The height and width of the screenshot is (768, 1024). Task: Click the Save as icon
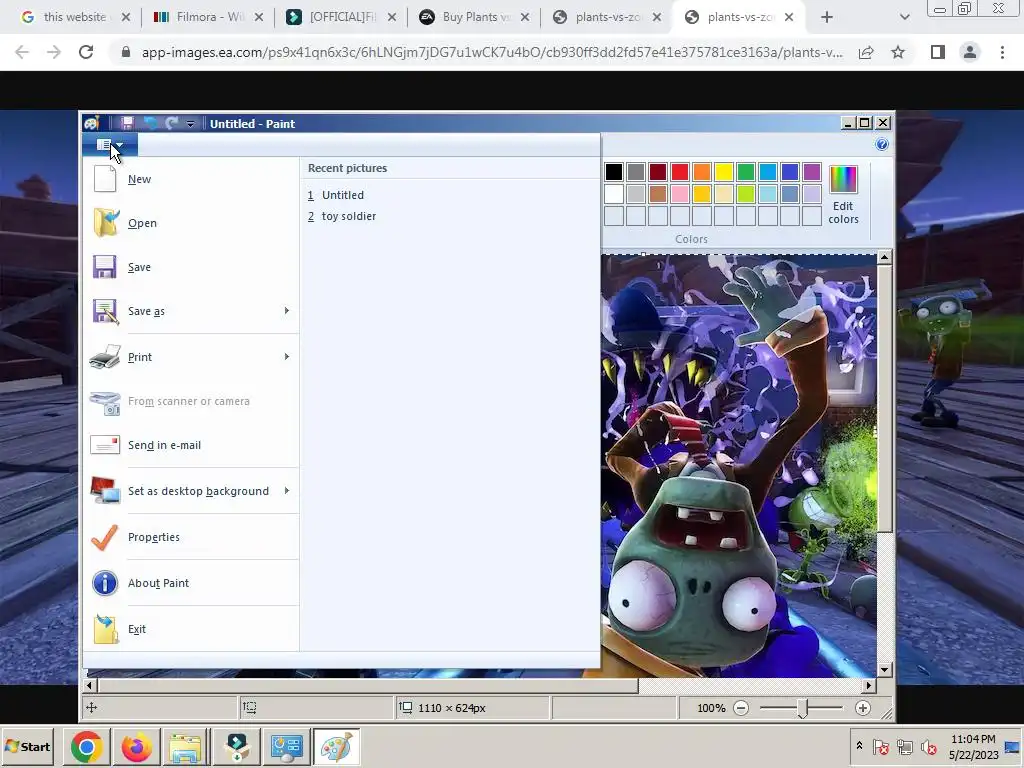pos(104,312)
